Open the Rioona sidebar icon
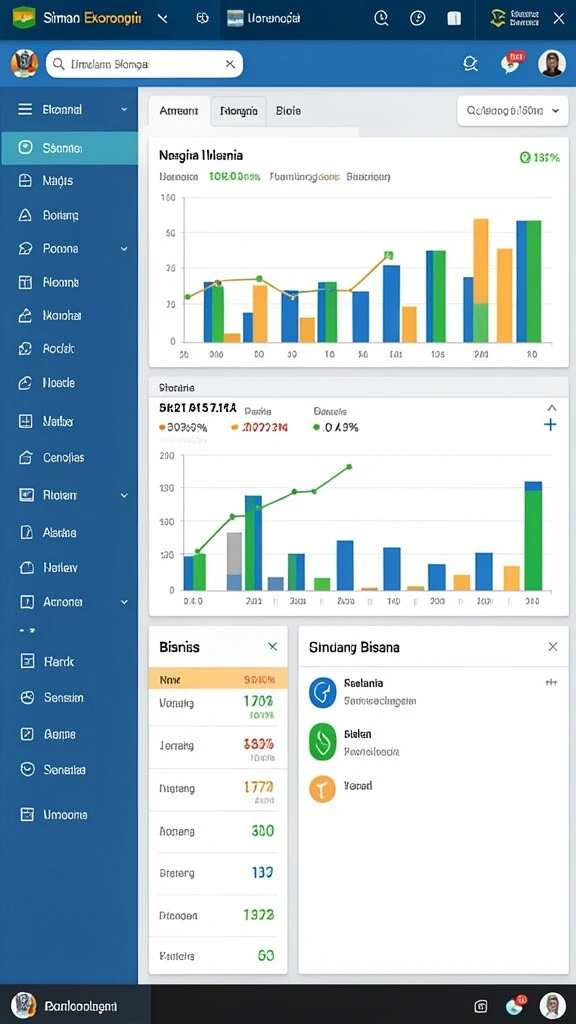Image resolution: width=576 pixels, height=1024 pixels. click(25, 282)
